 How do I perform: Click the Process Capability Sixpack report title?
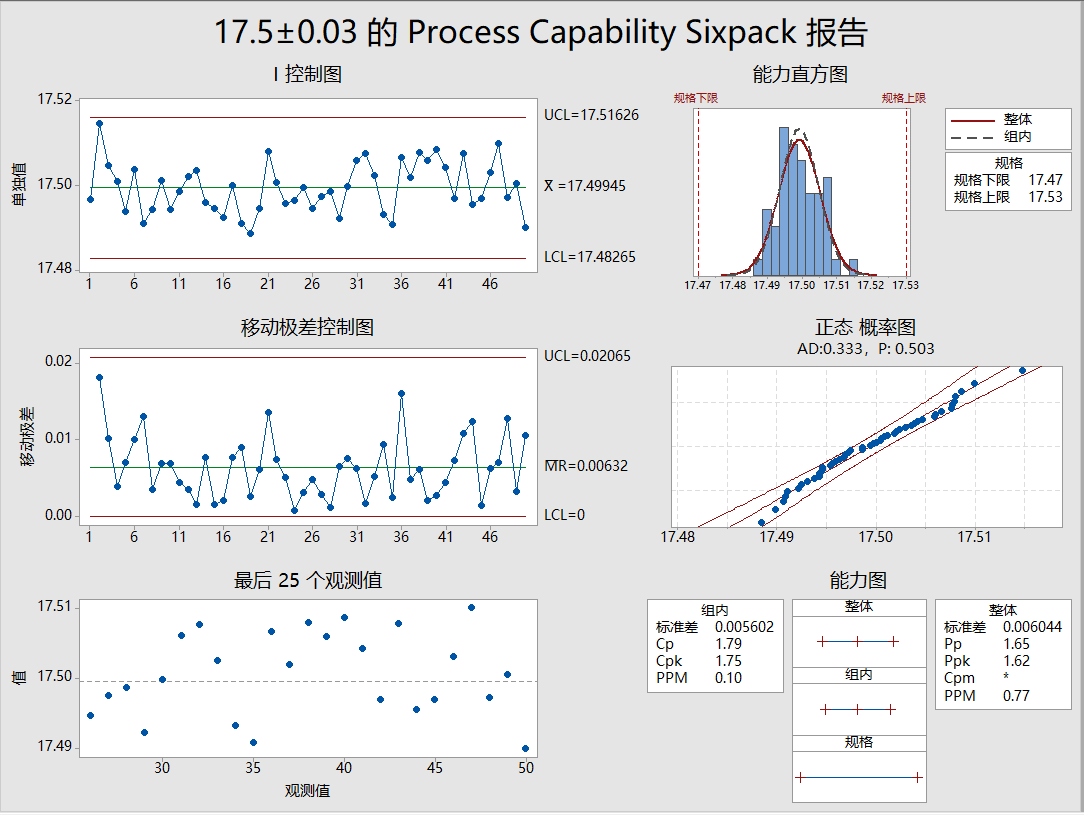[x=541, y=33]
